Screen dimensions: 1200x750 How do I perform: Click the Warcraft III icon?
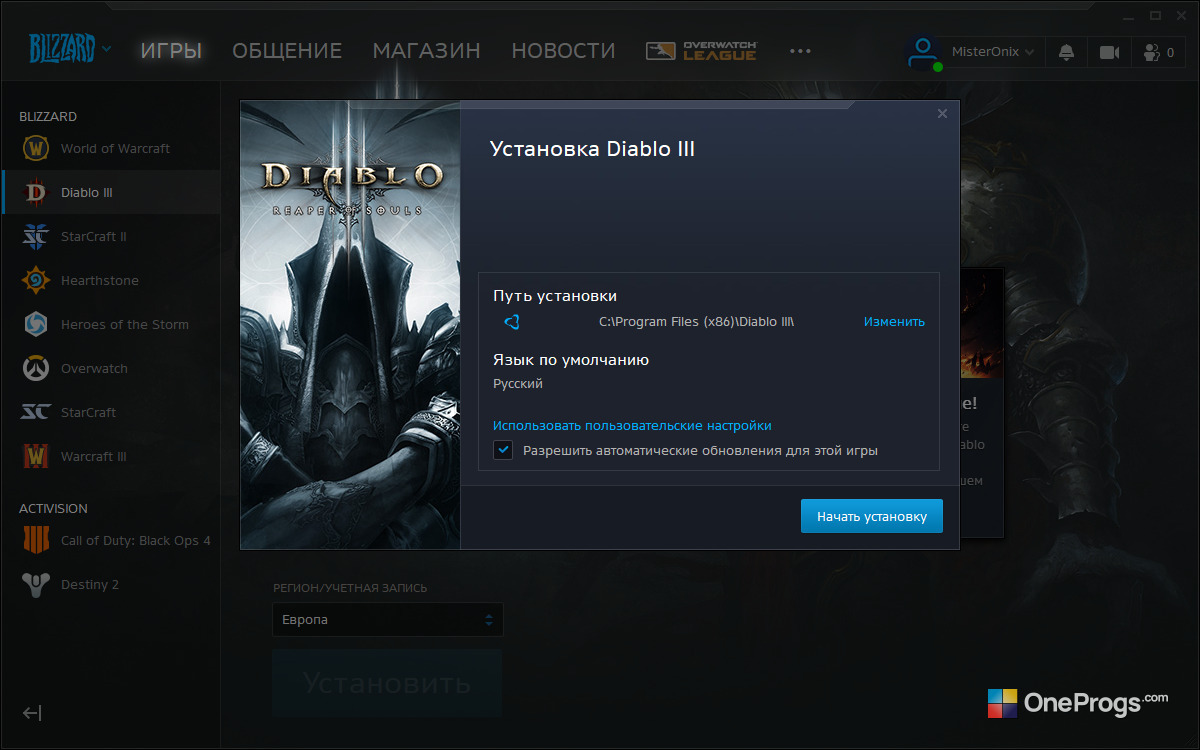click(x=36, y=456)
